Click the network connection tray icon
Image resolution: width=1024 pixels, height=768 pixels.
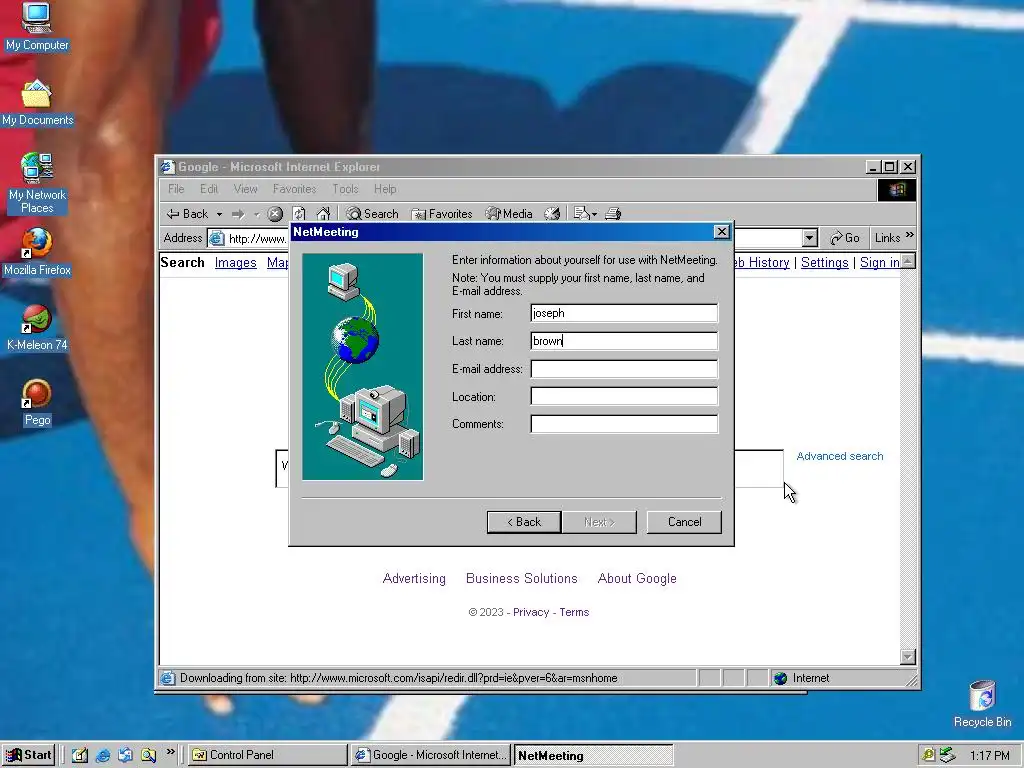pyautogui.click(x=947, y=755)
